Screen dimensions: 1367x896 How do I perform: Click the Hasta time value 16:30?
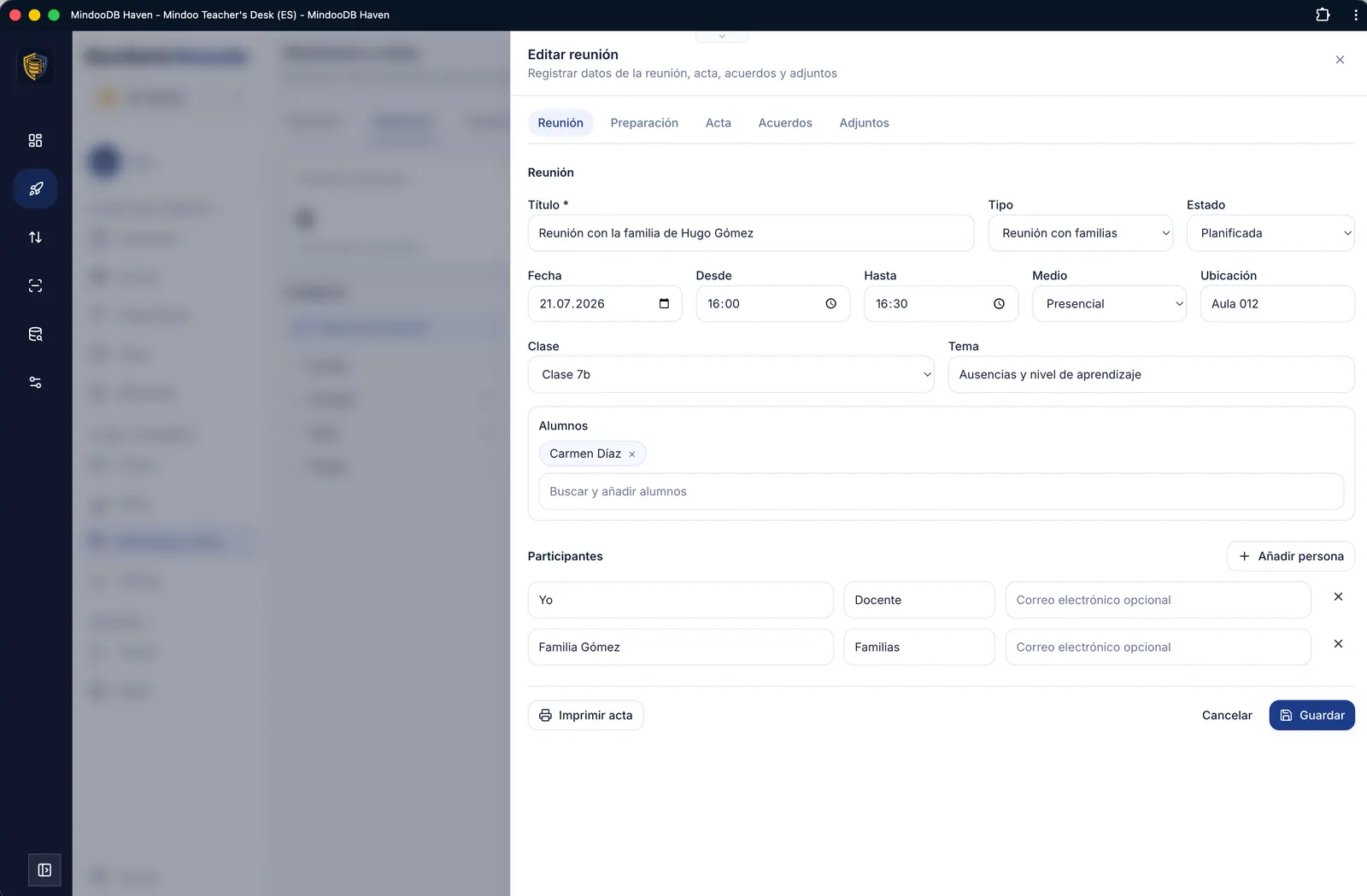tap(891, 304)
